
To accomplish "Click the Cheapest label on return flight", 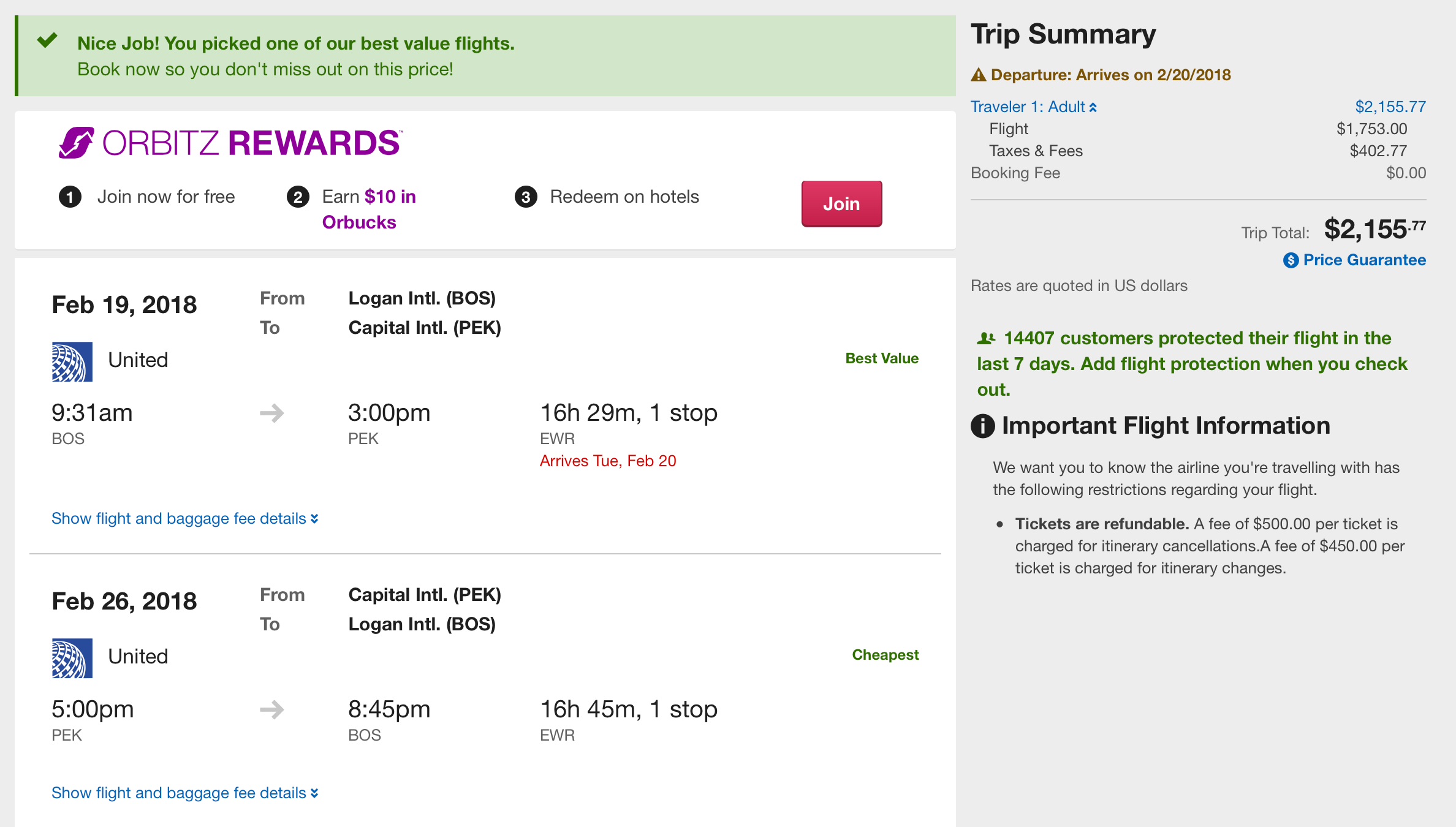I will pos(885,655).
